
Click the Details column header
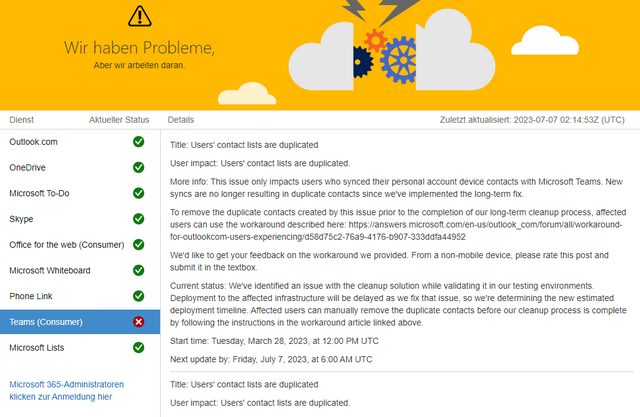tap(181, 120)
